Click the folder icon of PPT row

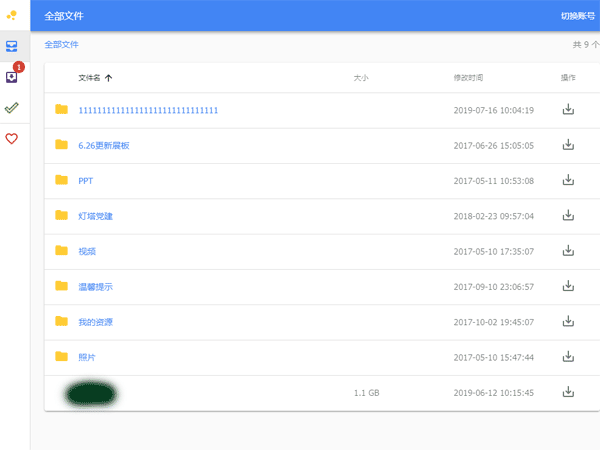tap(61, 180)
